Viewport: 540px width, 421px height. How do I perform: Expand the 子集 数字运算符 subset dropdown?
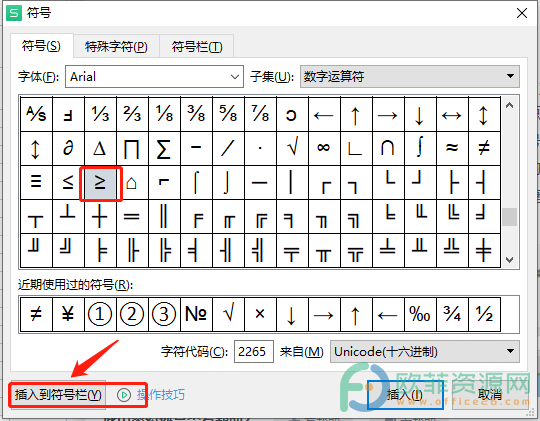tap(409, 76)
